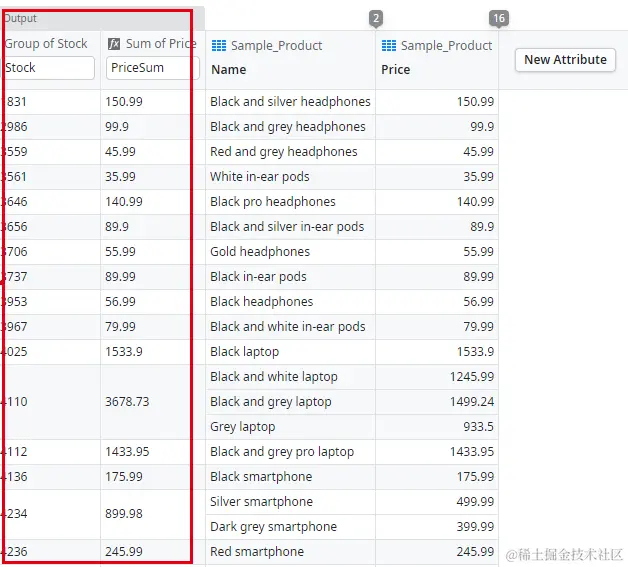The width and height of the screenshot is (628, 567).
Task: Select row Black and white laptop
Action: pos(352,377)
